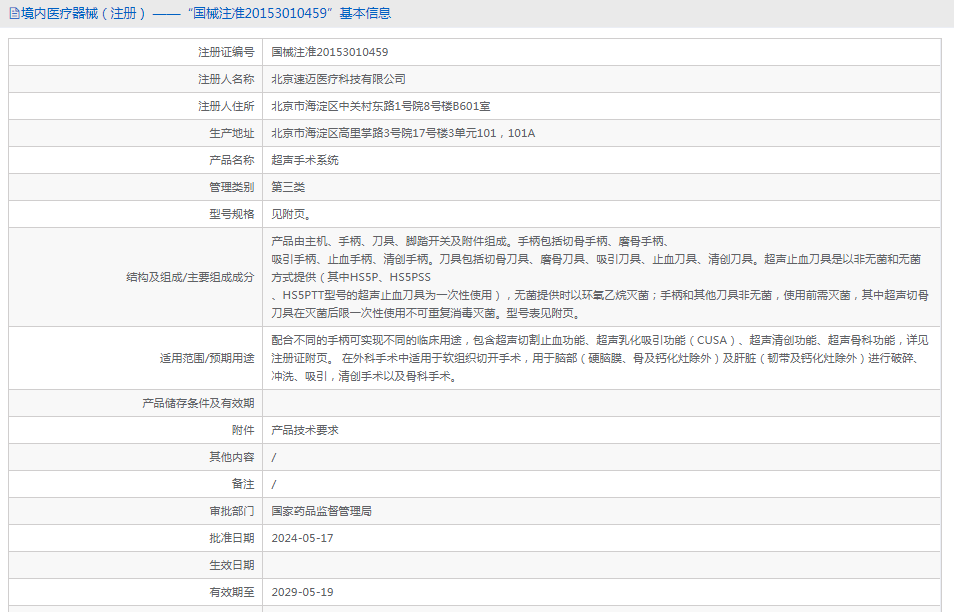The height and width of the screenshot is (612, 954).
Task: Select the 附件 value 产品技术要求
Action: (x=305, y=430)
